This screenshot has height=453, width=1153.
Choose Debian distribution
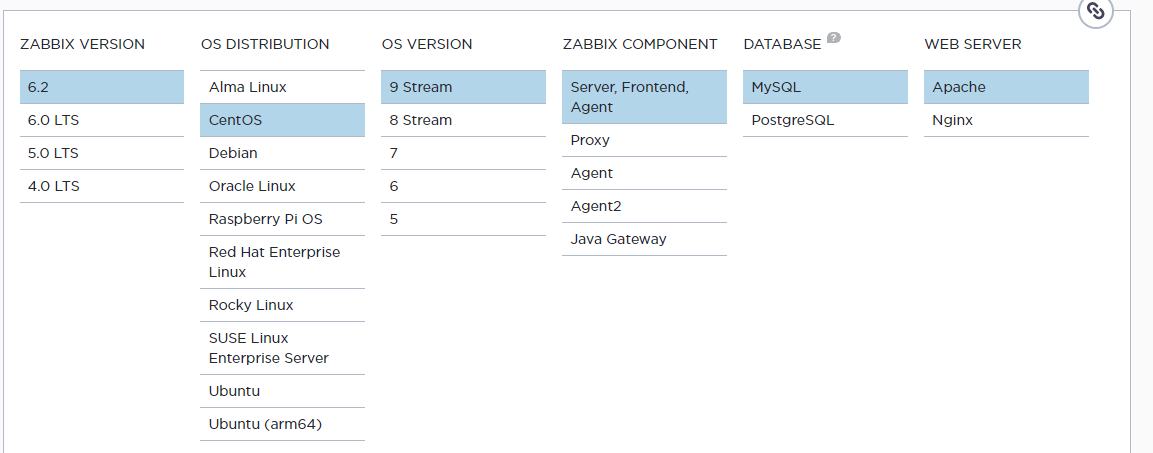(282, 153)
